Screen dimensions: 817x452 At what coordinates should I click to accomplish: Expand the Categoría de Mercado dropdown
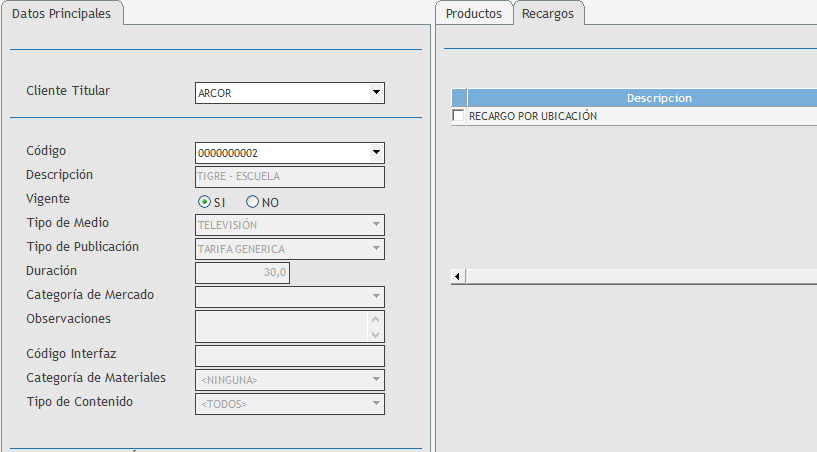[376, 296]
